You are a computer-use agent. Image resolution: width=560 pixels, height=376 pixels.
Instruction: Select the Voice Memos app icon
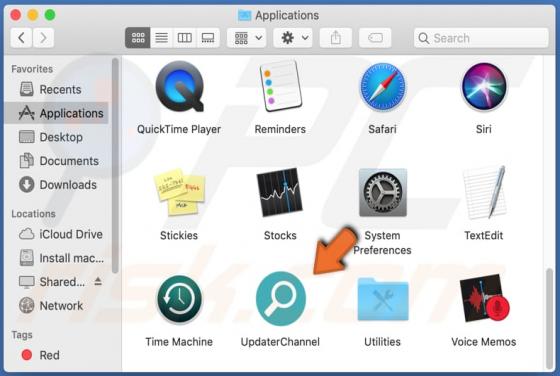[x=485, y=299]
